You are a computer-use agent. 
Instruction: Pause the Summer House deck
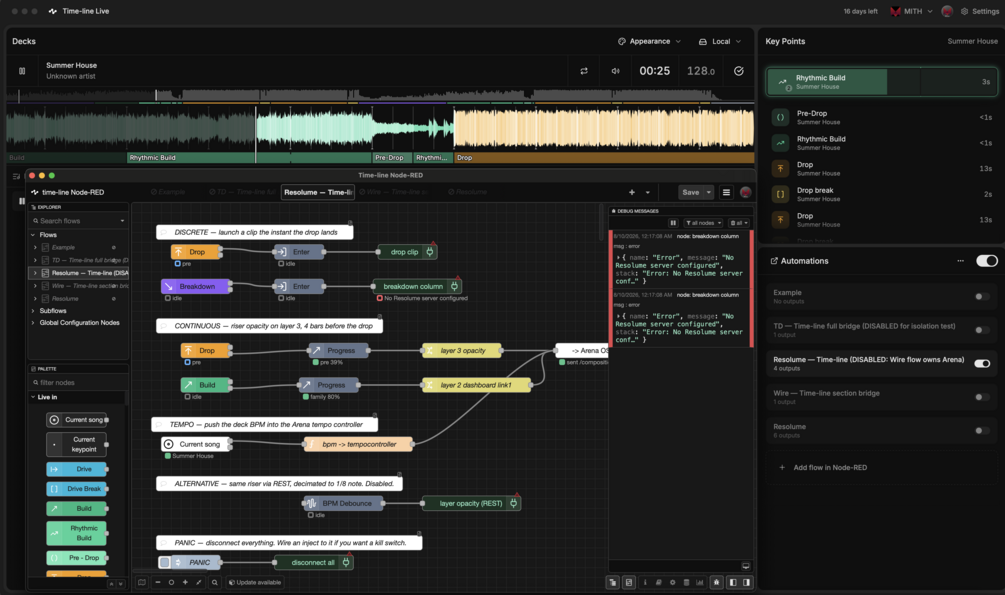[x=22, y=71]
